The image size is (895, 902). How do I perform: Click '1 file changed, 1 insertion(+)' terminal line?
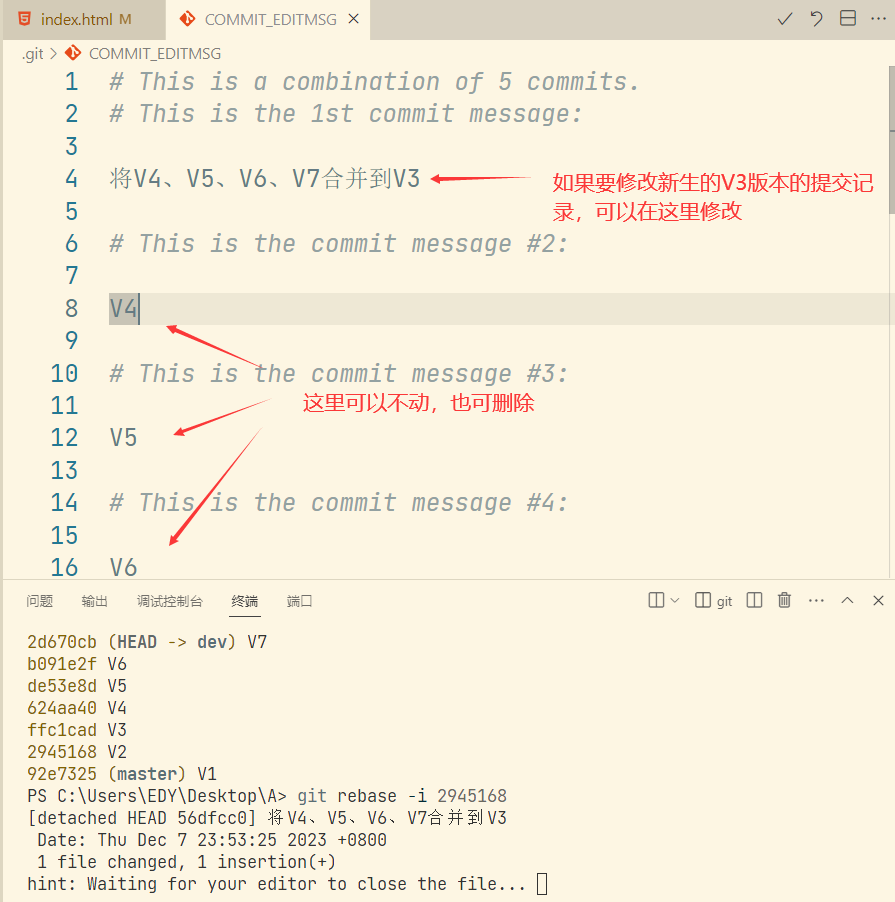click(x=186, y=862)
